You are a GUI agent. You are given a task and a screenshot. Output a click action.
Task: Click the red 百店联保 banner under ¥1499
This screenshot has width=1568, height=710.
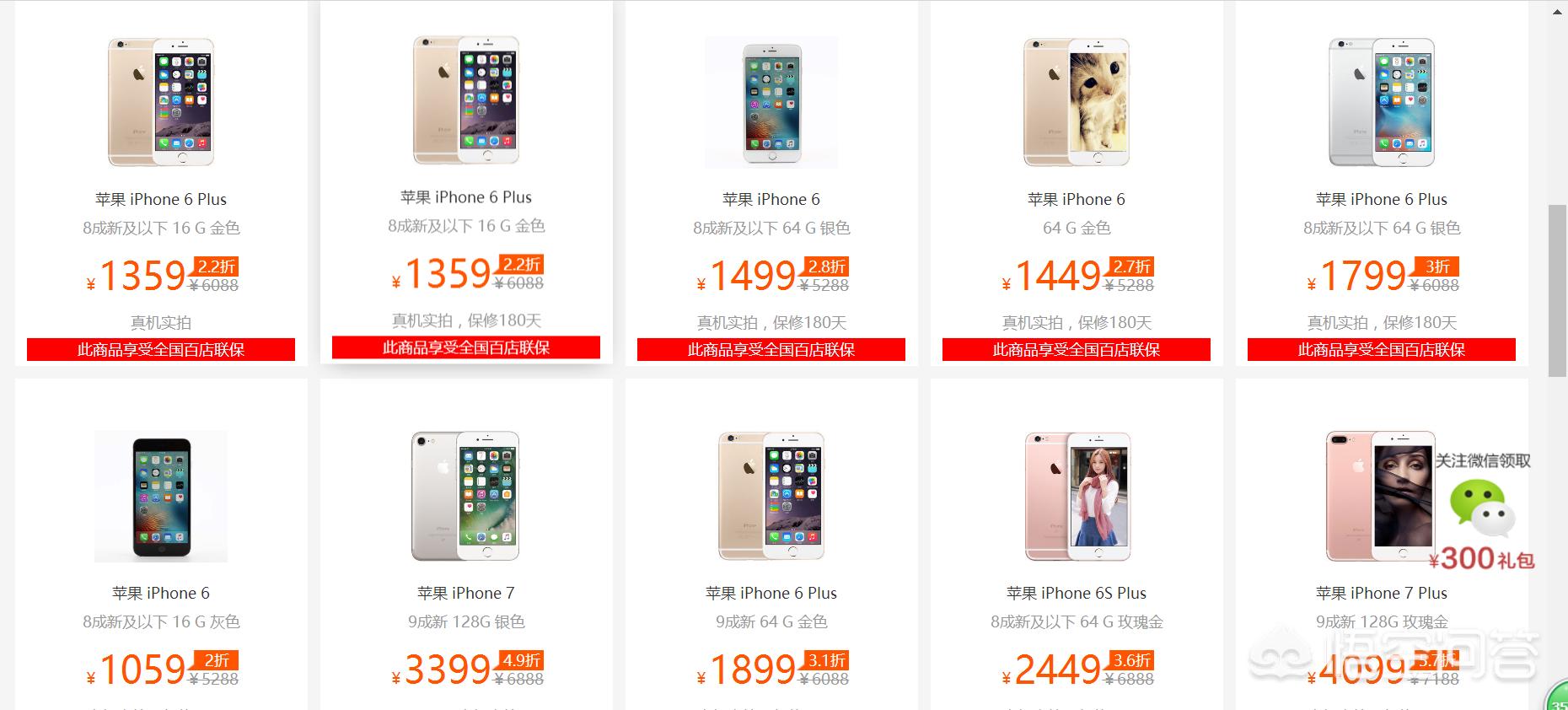771,350
